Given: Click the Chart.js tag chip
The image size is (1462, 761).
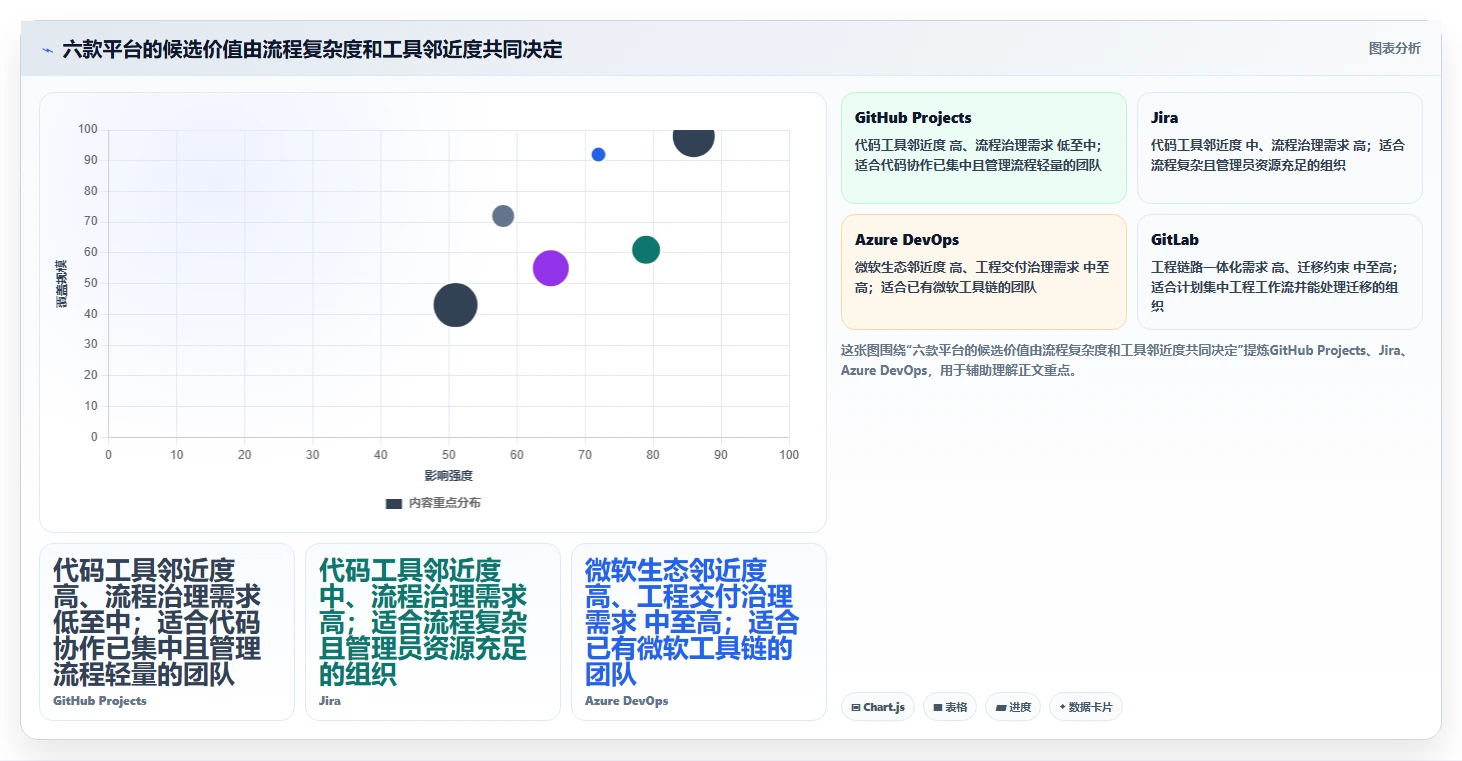Looking at the screenshot, I should click(877, 707).
